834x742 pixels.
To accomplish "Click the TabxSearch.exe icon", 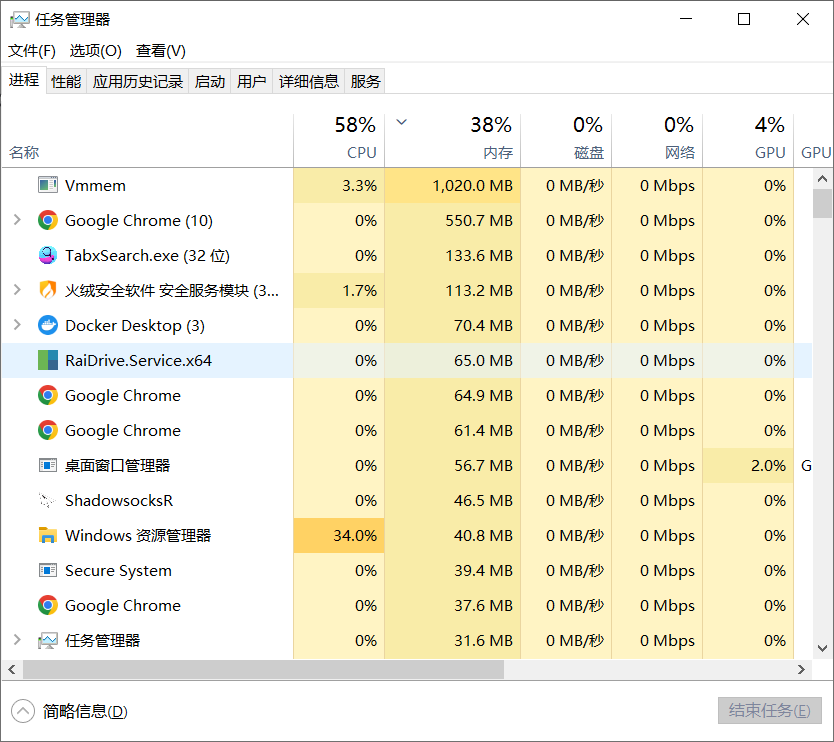I will pos(48,255).
